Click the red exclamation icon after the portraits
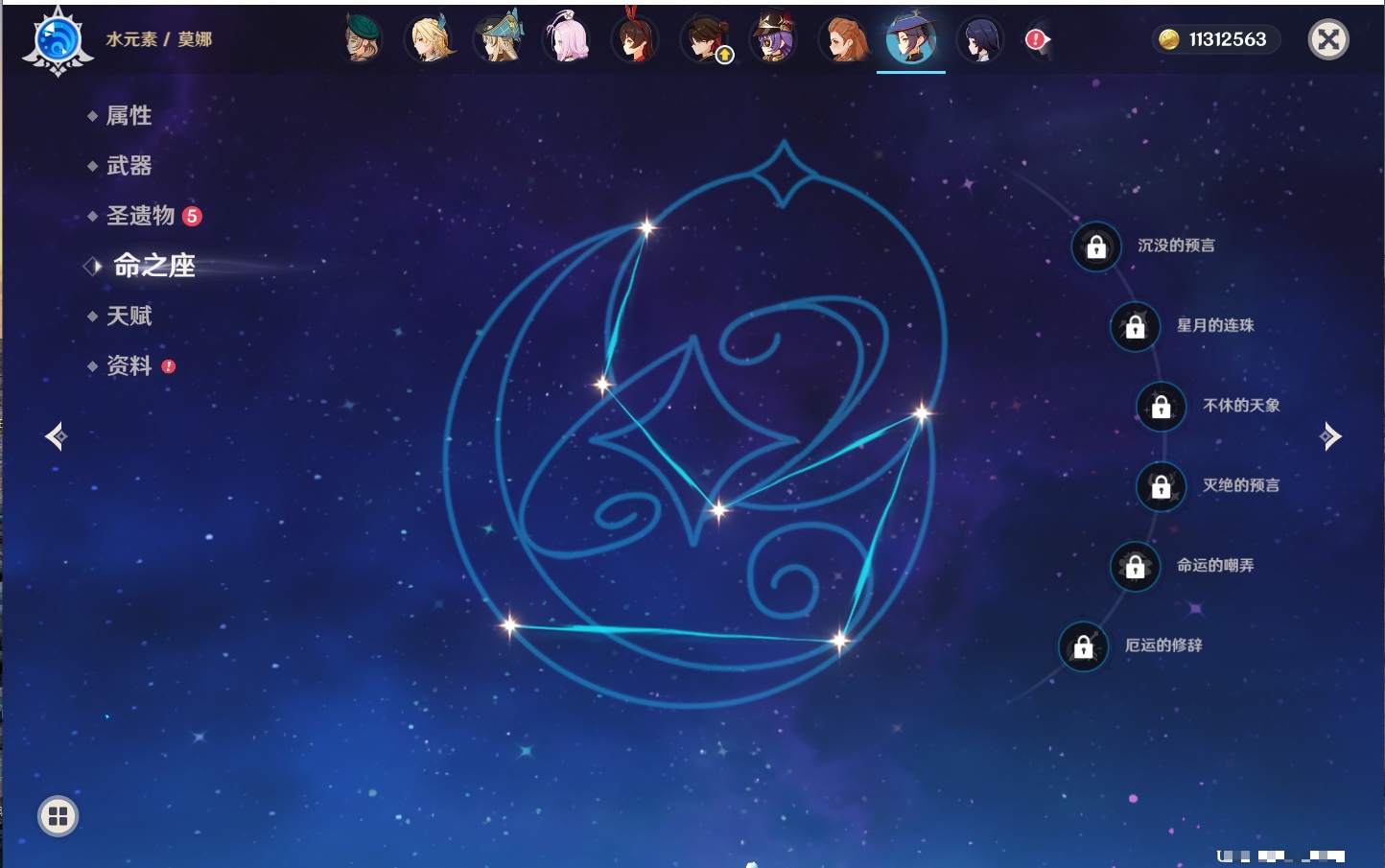 (x=1036, y=39)
